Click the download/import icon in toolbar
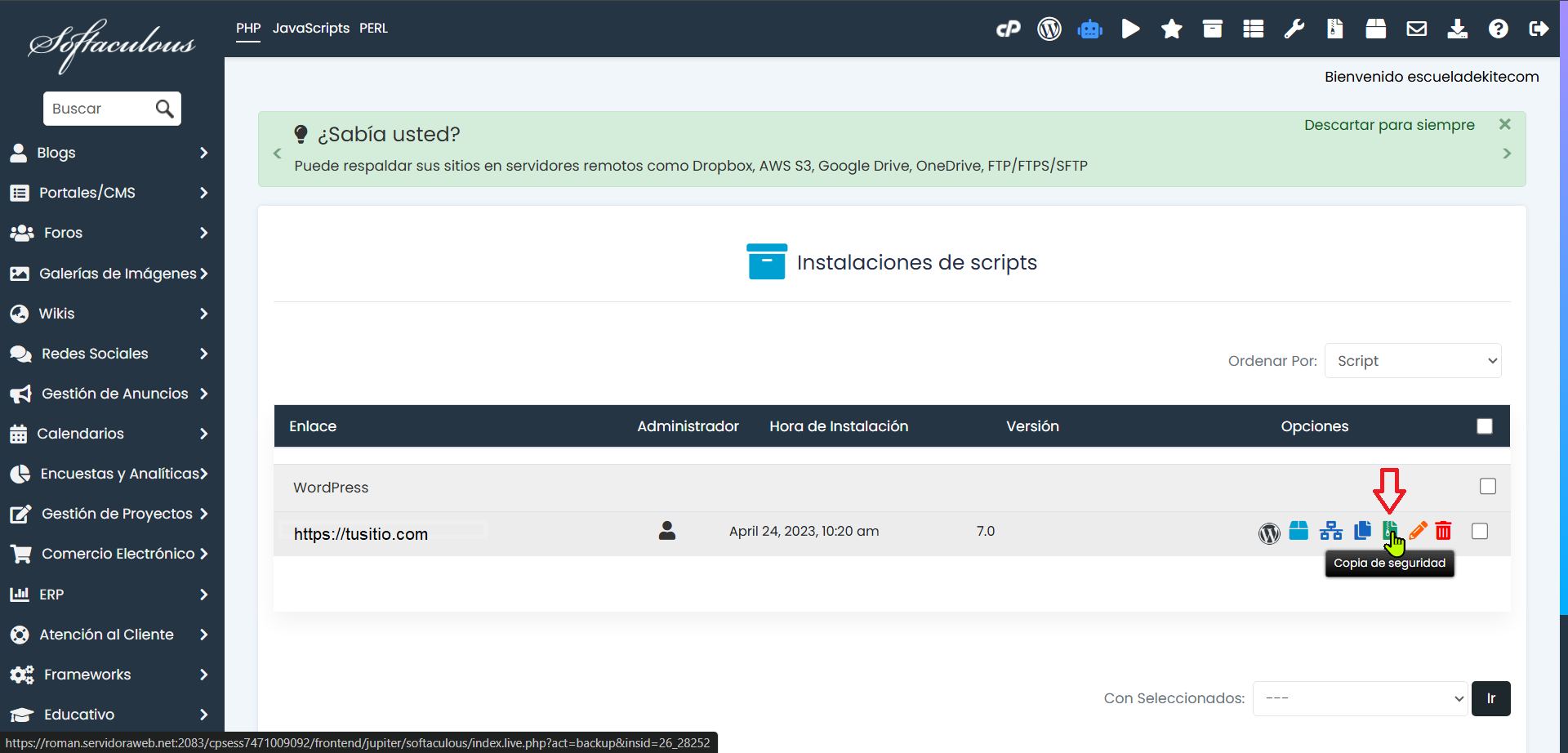The image size is (1568, 753). click(1458, 29)
